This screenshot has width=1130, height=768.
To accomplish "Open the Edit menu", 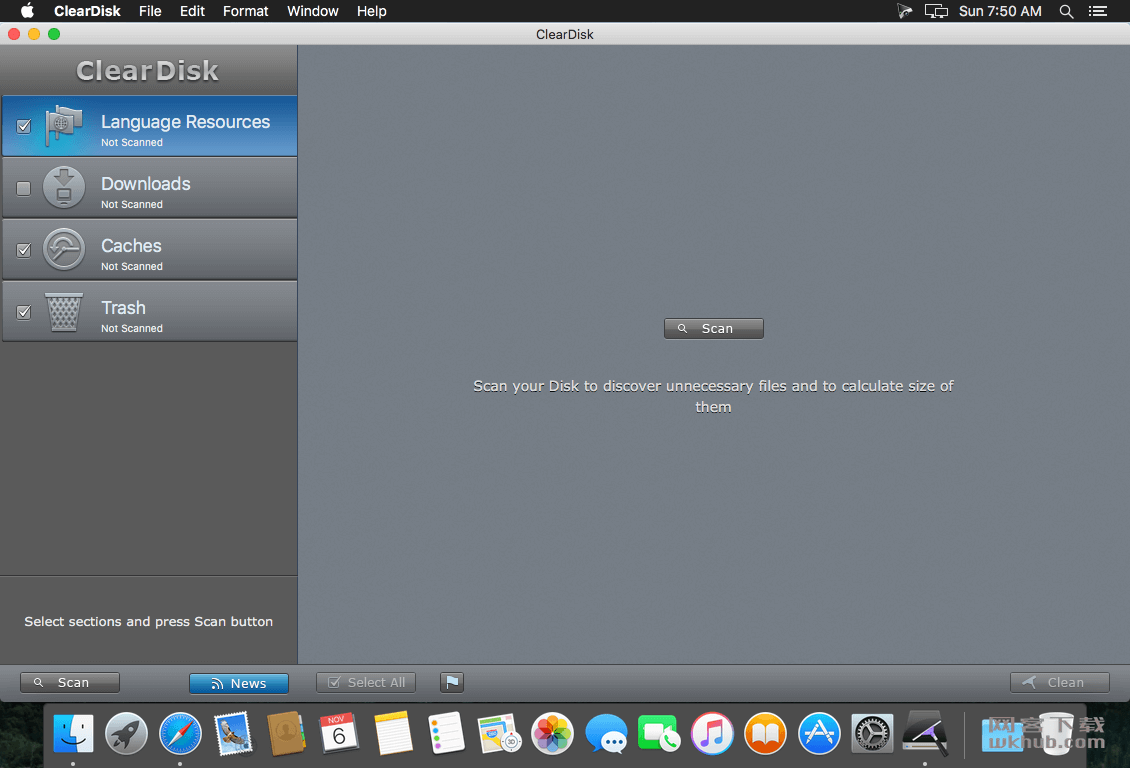I will tap(192, 12).
